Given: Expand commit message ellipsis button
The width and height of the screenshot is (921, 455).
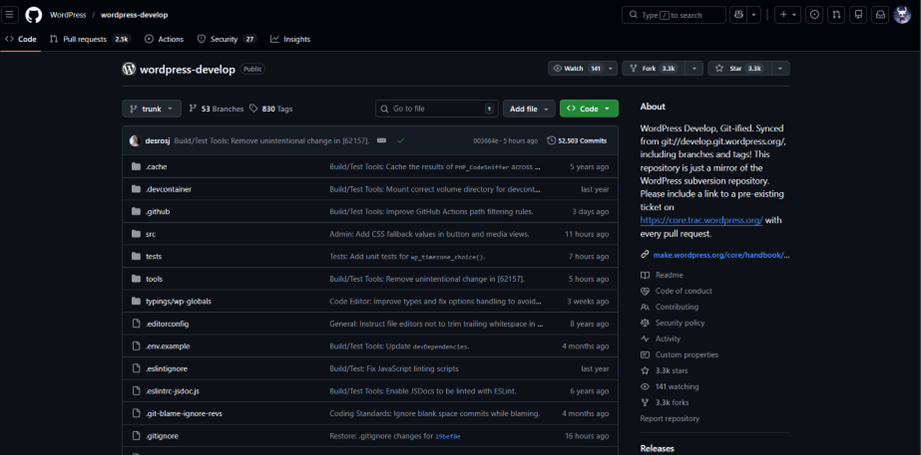Looking at the screenshot, I should [382, 141].
